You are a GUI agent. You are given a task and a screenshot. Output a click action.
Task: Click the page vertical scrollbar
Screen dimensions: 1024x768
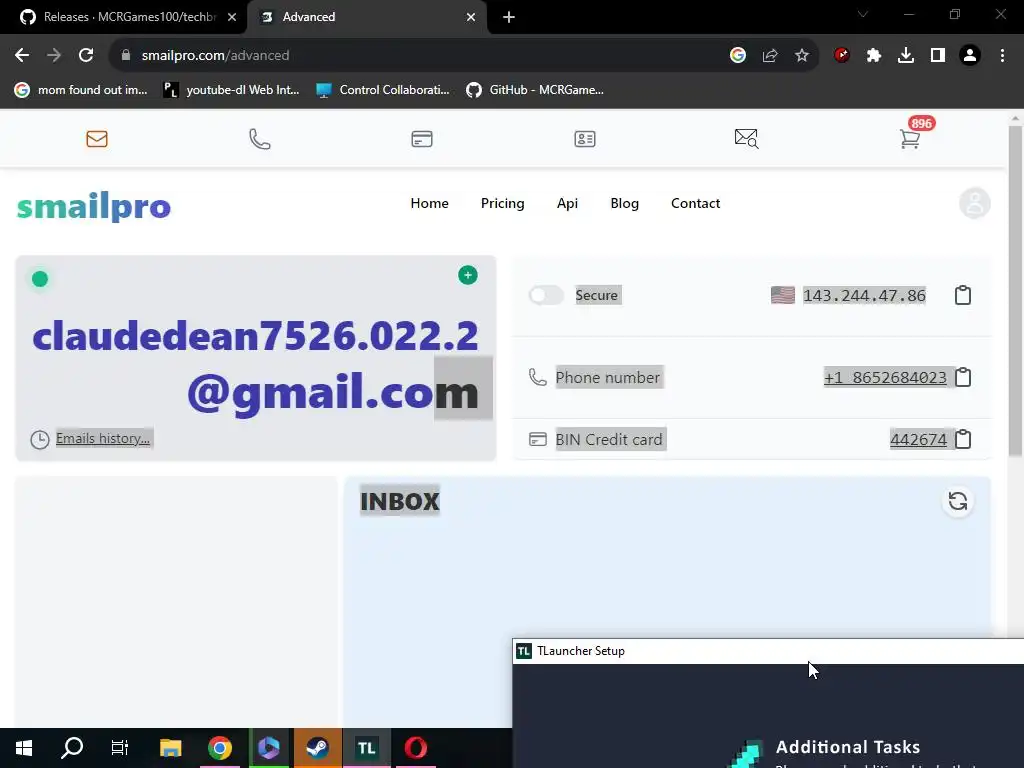[1015, 291]
